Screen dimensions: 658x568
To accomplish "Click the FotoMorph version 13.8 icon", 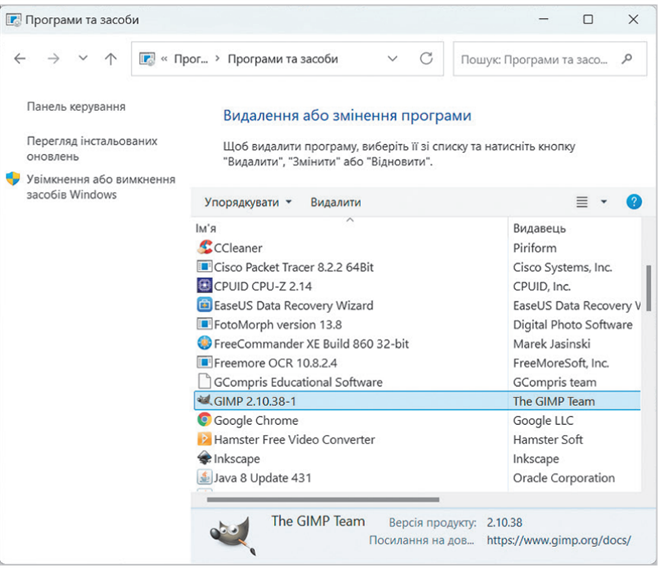I will [204, 324].
